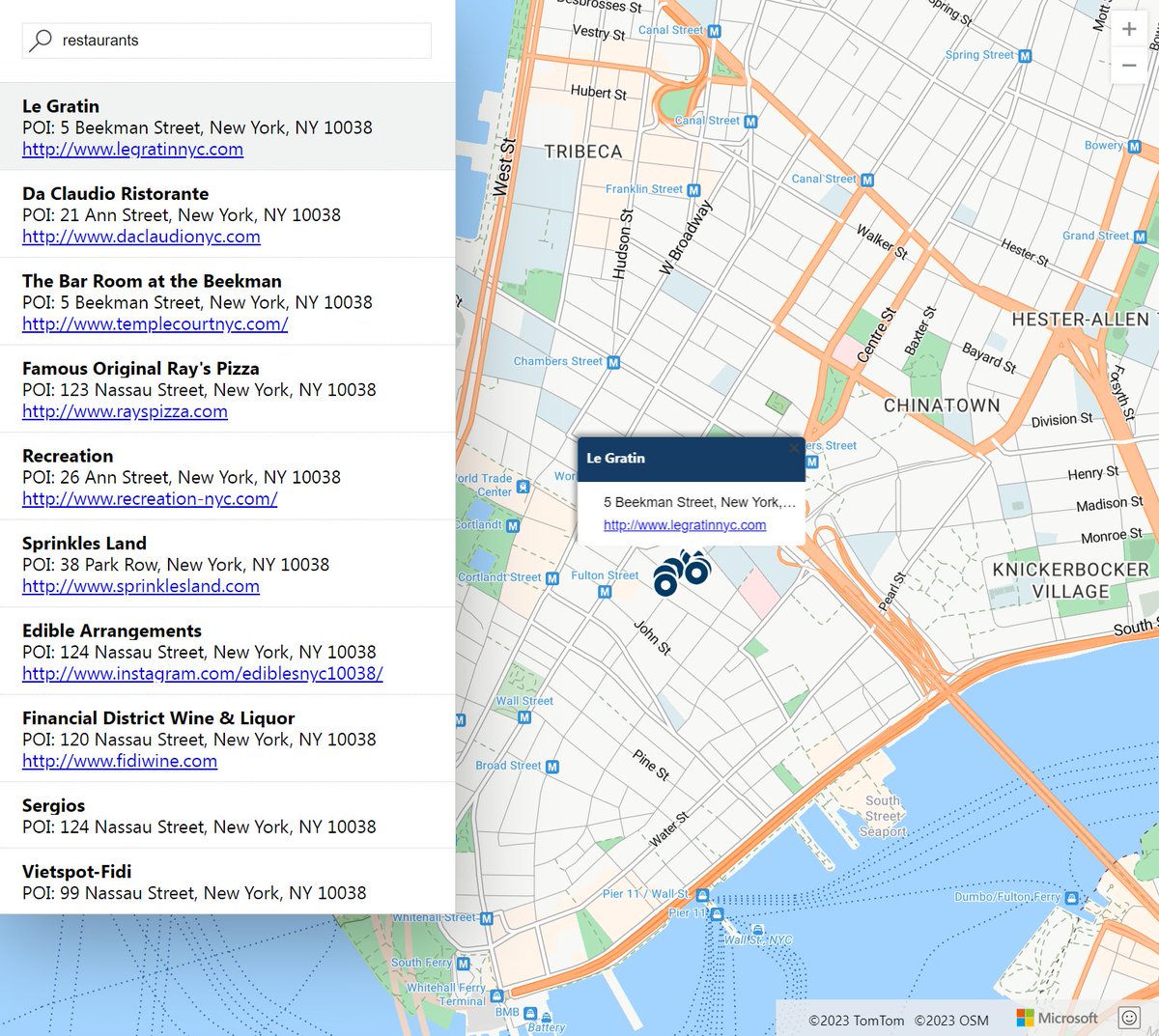Click the Bowery metro station icon
The image size is (1159, 1036).
click(1134, 147)
